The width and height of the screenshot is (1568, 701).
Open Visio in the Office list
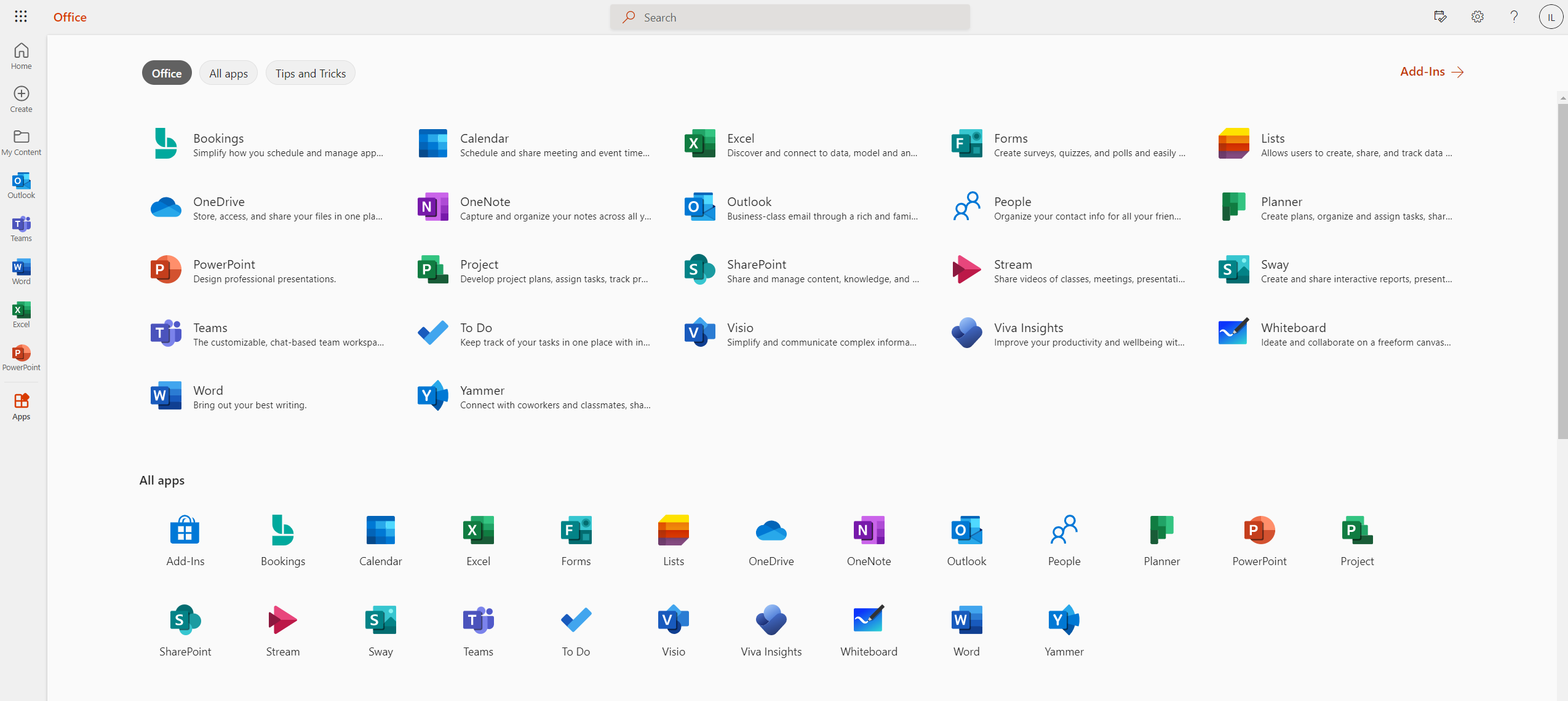pos(802,334)
